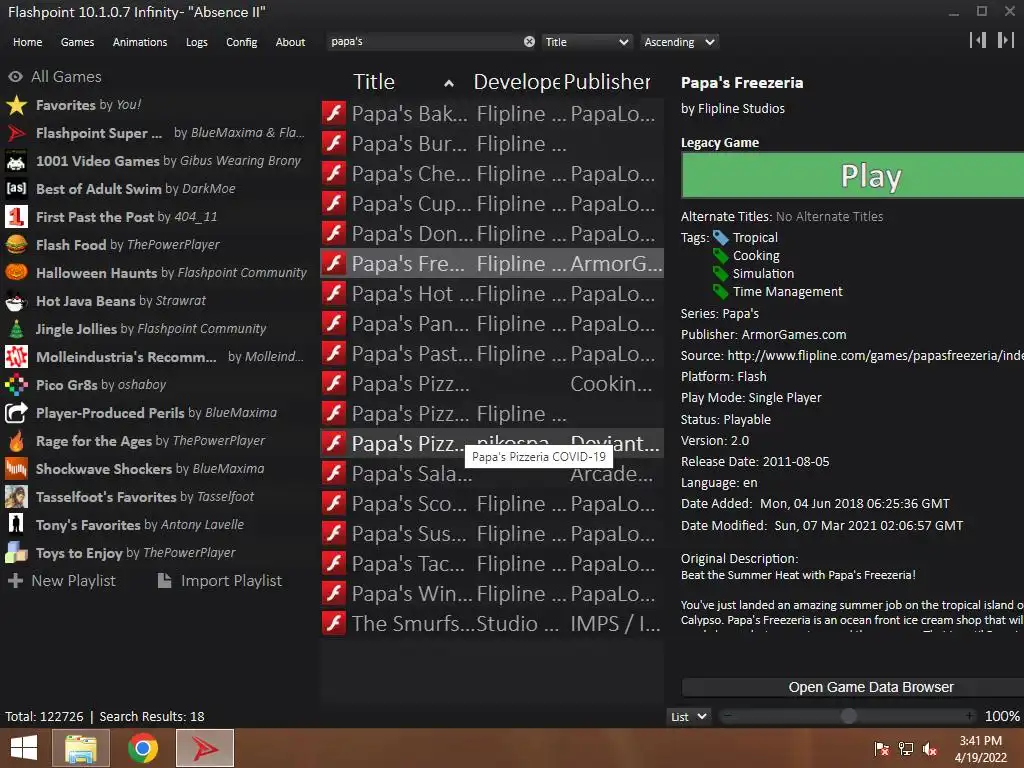
Task: Click the Import Playlist file icon
Action: [165, 581]
